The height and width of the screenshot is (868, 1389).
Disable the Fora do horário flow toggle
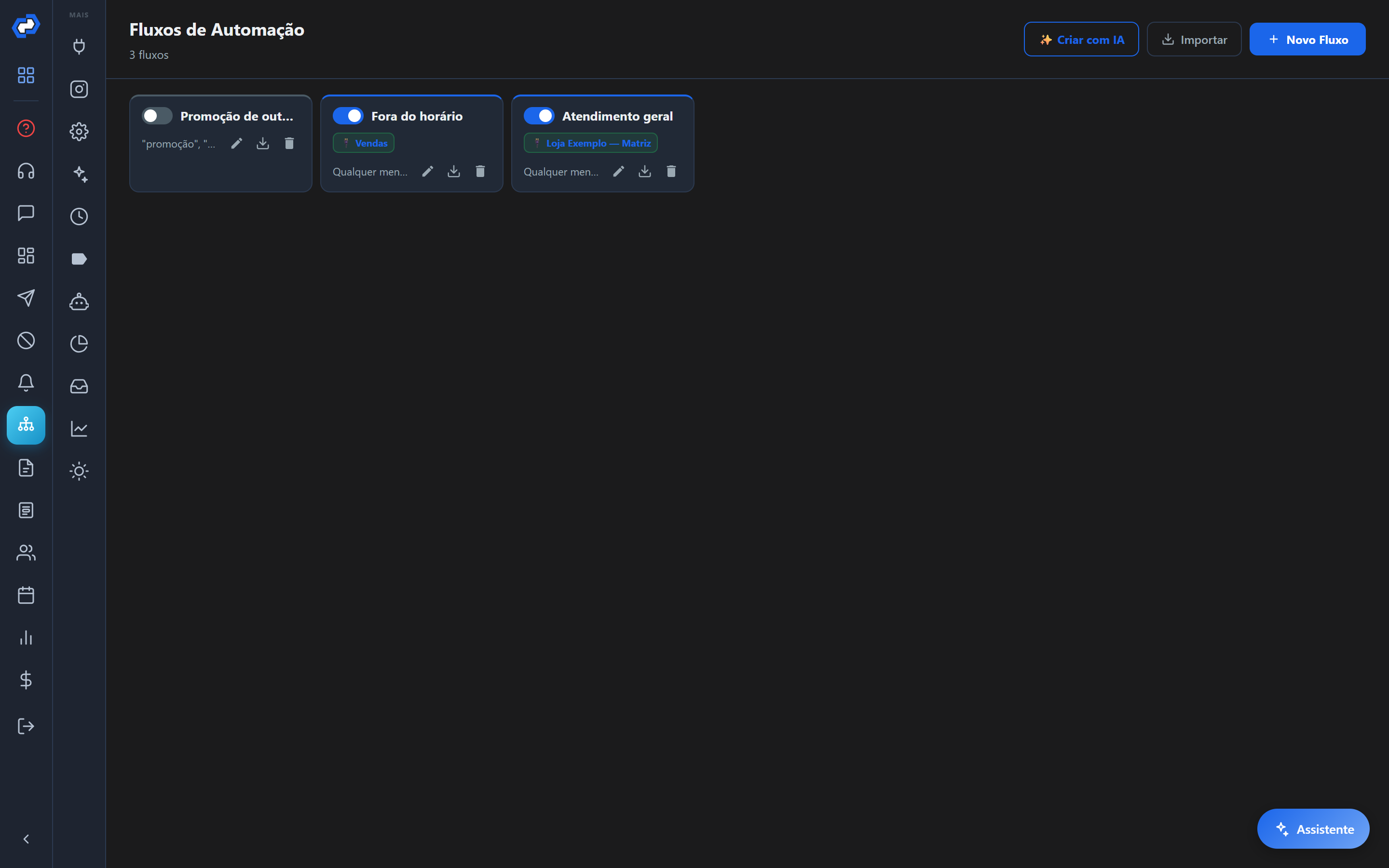pyautogui.click(x=348, y=116)
